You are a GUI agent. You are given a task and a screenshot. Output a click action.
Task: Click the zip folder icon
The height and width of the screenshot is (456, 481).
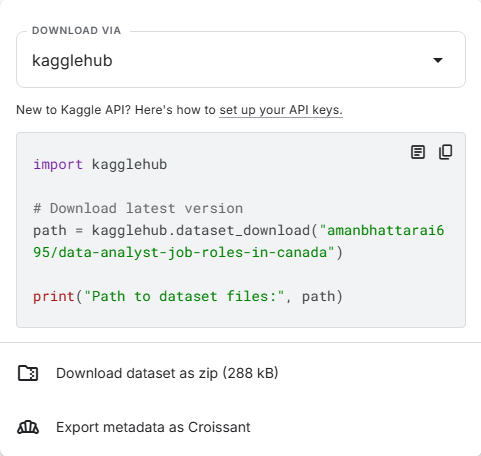28,373
